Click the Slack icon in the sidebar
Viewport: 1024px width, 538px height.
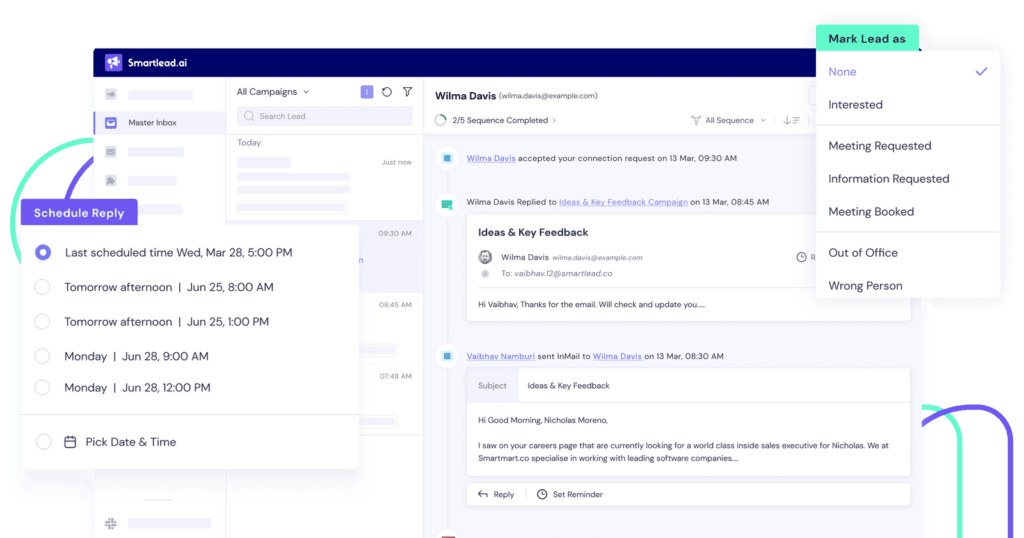[x=111, y=523]
